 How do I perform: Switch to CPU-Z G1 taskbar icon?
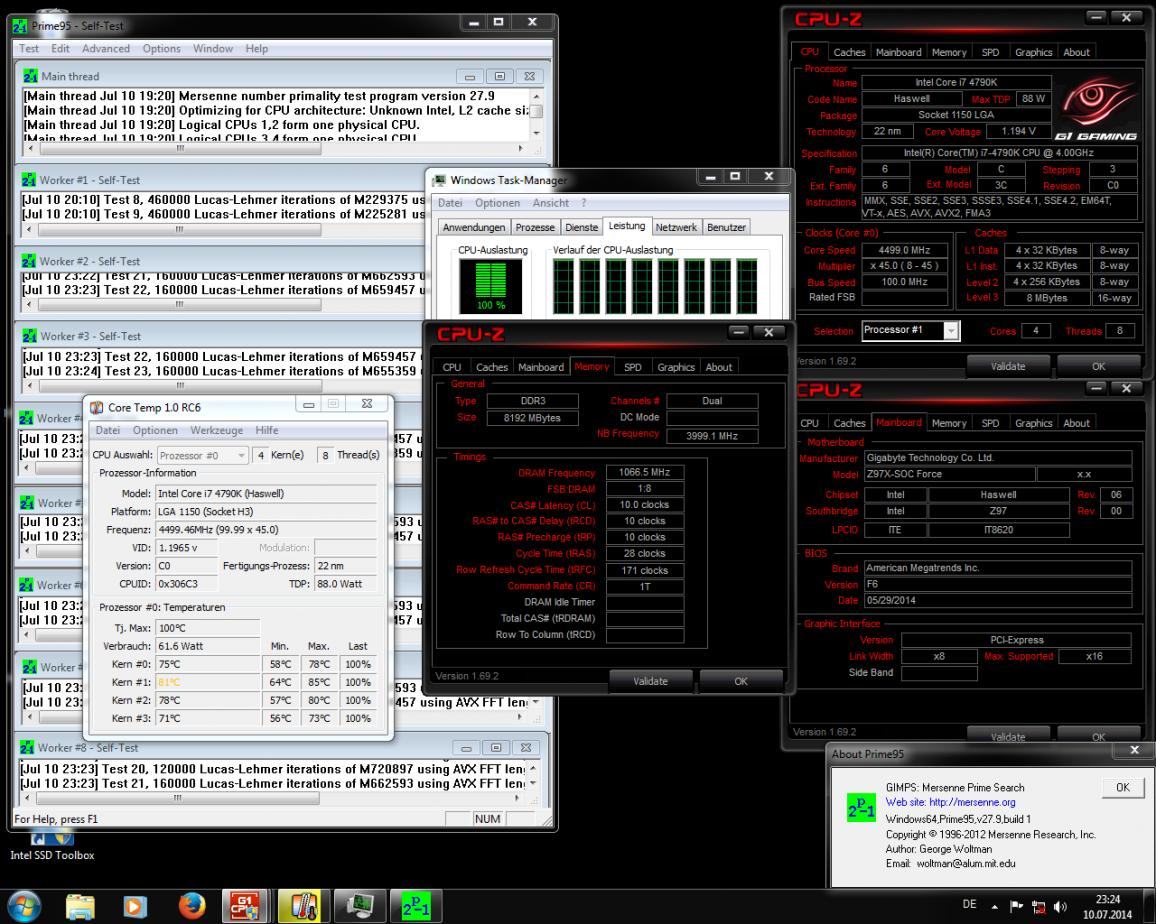(x=246, y=906)
